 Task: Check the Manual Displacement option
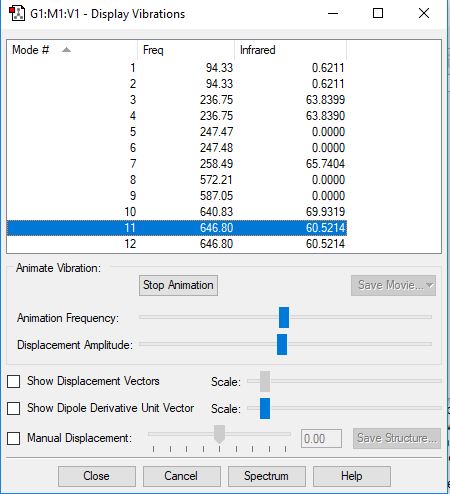tap(14, 438)
